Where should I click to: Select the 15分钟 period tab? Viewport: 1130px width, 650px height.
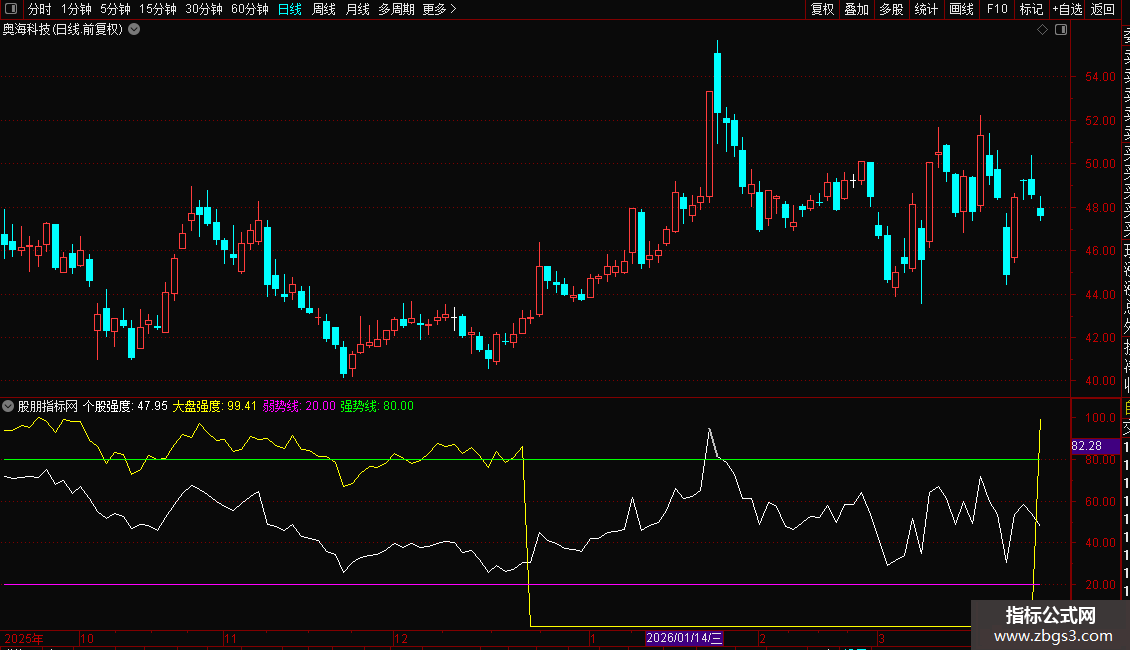(158, 9)
